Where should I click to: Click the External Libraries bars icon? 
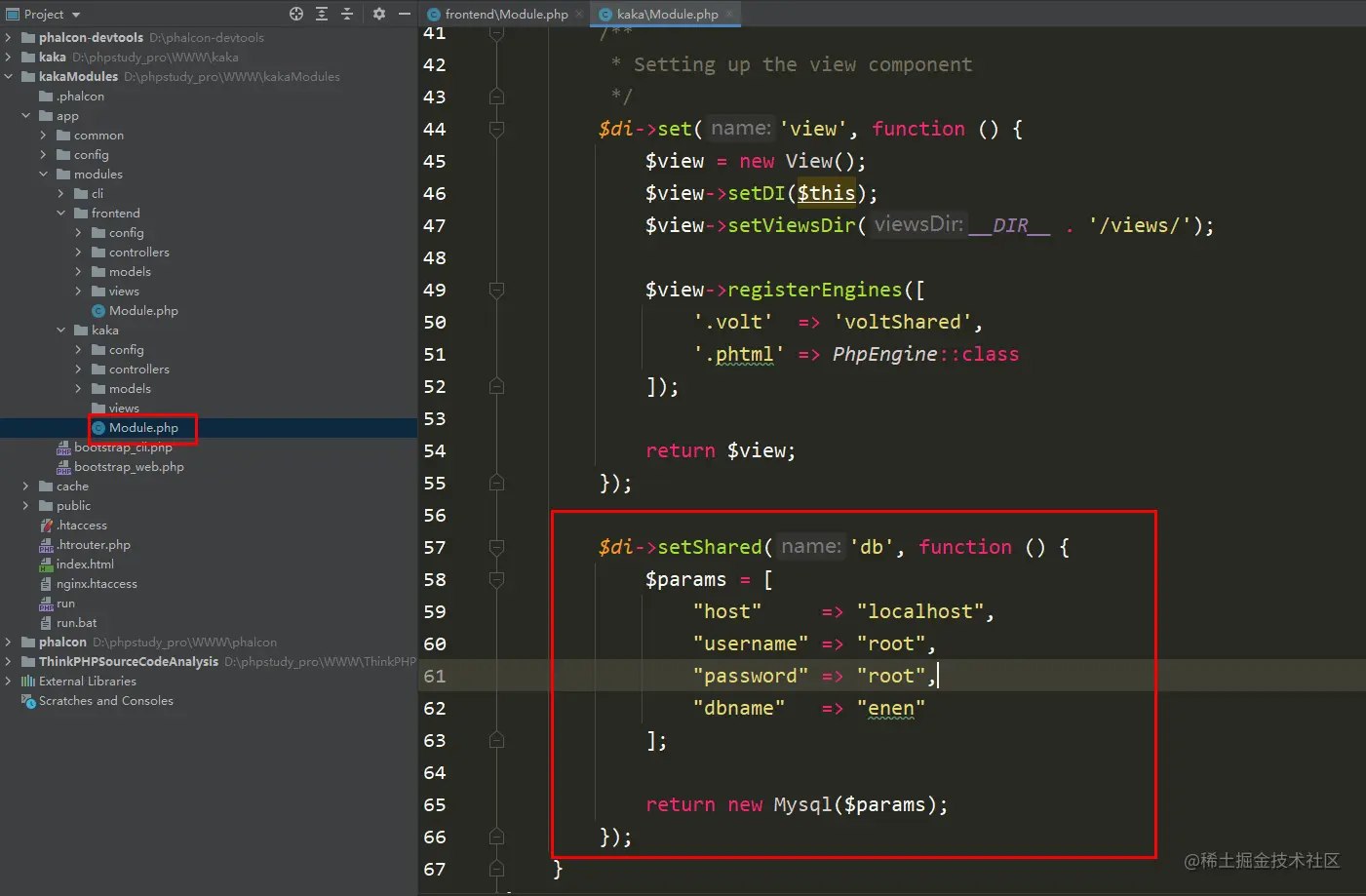click(x=28, y=682)
